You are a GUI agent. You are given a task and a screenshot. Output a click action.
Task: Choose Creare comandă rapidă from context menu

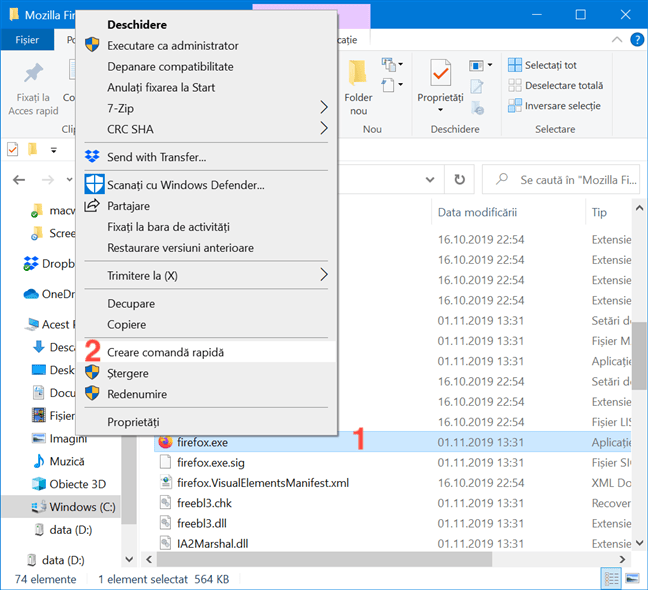click(x=166, y=352)
